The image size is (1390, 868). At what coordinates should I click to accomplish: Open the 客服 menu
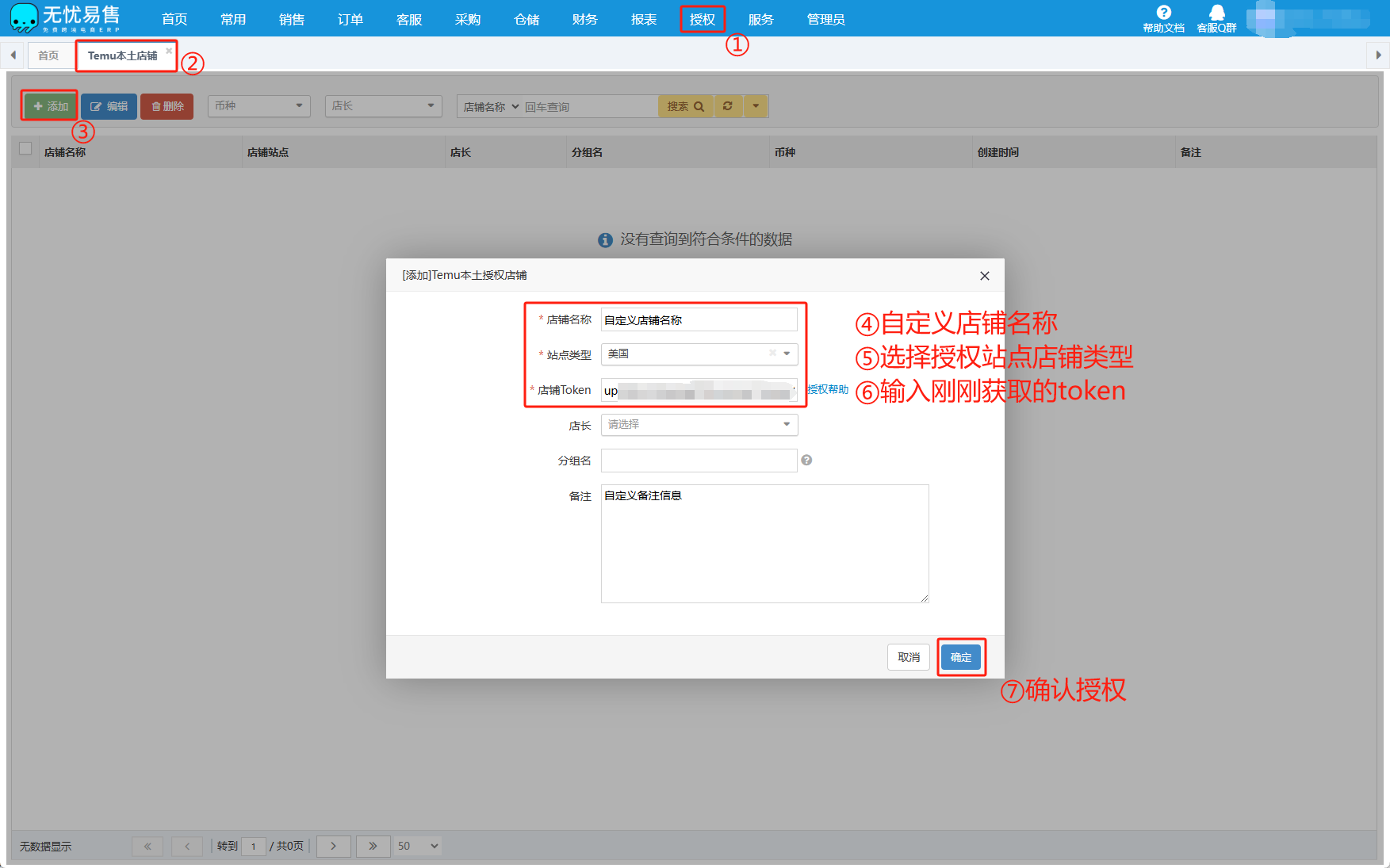(x=409, y=19)
